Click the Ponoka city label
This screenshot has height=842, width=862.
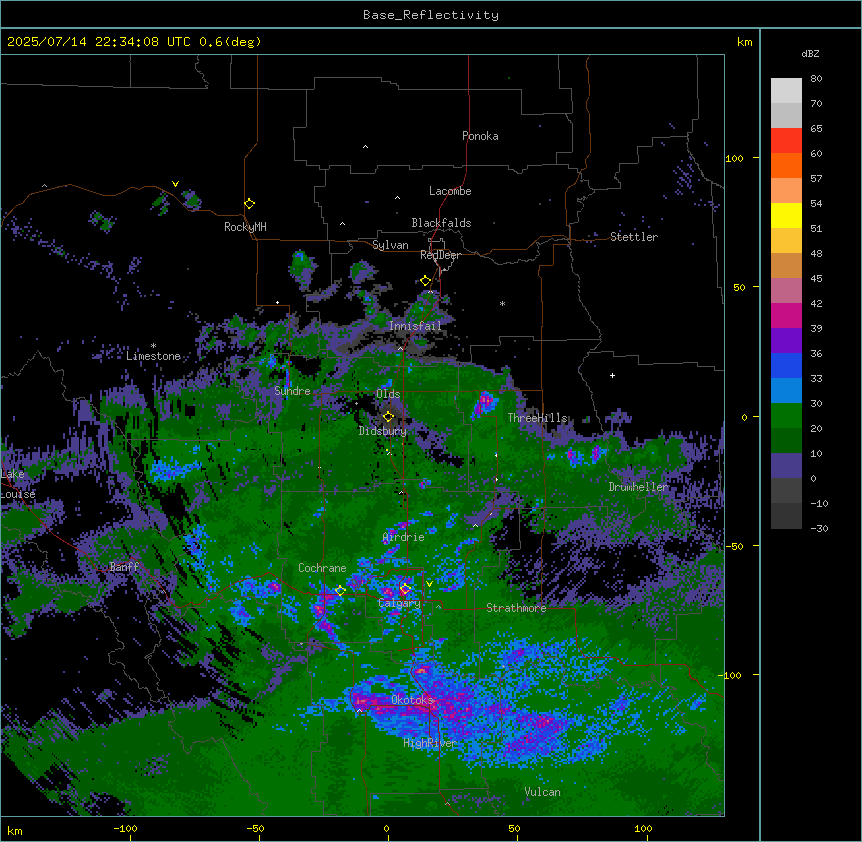pos(480,136)
